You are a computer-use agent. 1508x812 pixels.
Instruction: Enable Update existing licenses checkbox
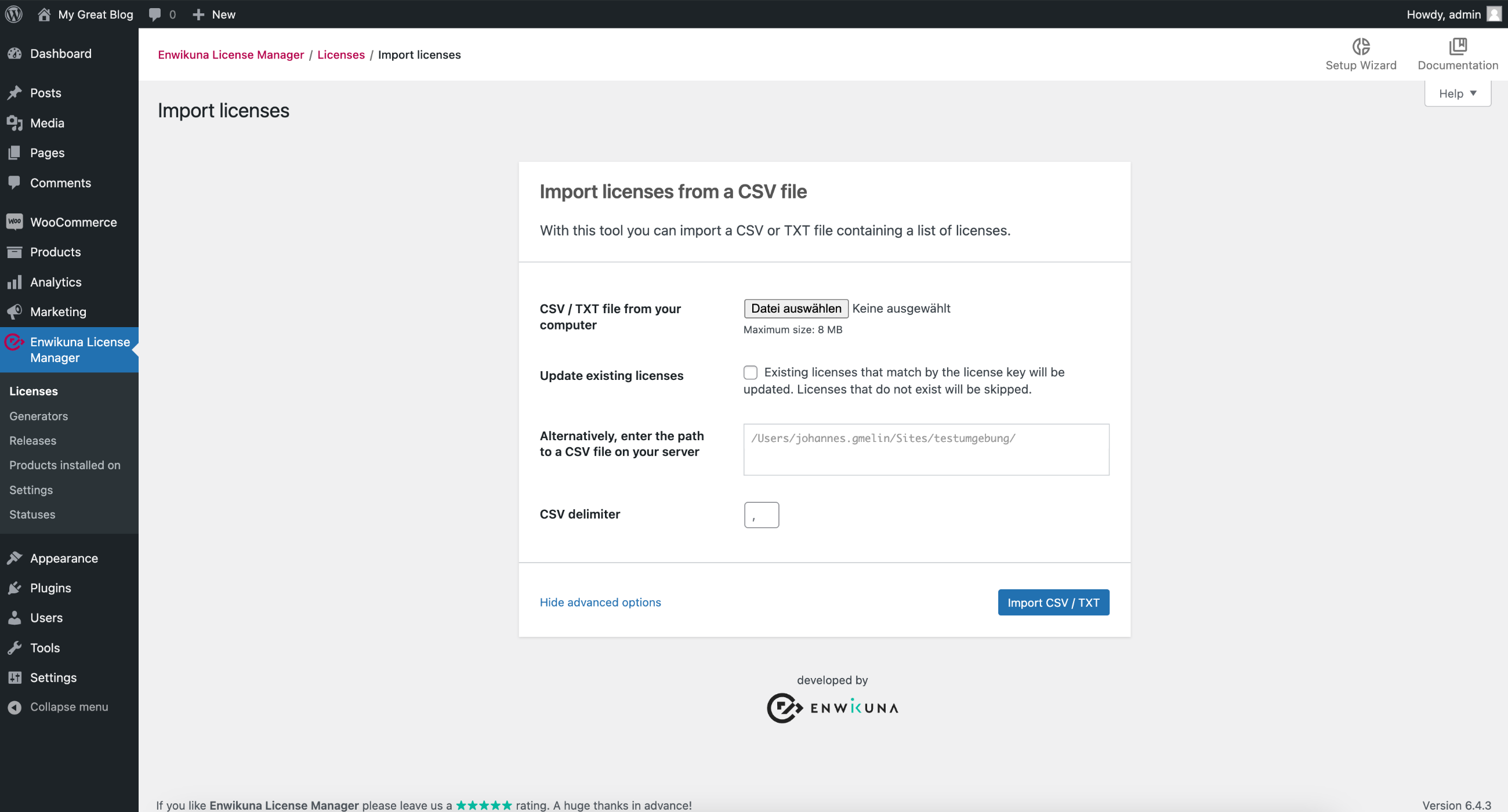(751, 372)
